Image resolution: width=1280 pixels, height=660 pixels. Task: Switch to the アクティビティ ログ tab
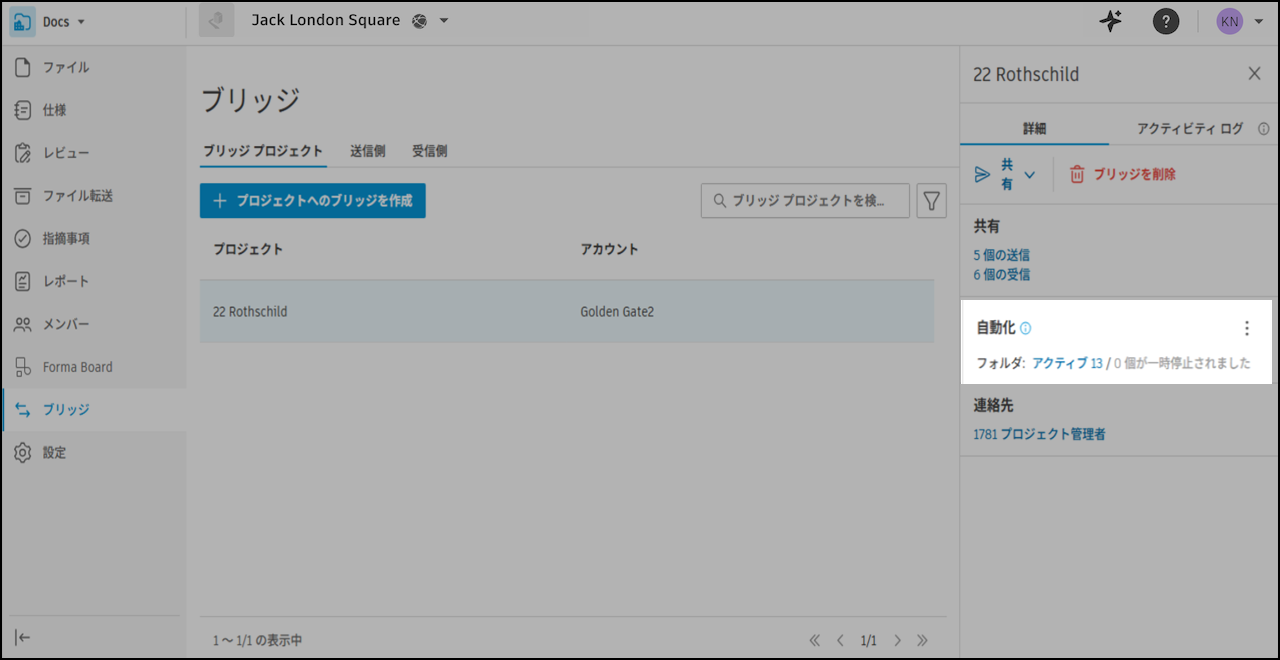[x=1189, y=129]
